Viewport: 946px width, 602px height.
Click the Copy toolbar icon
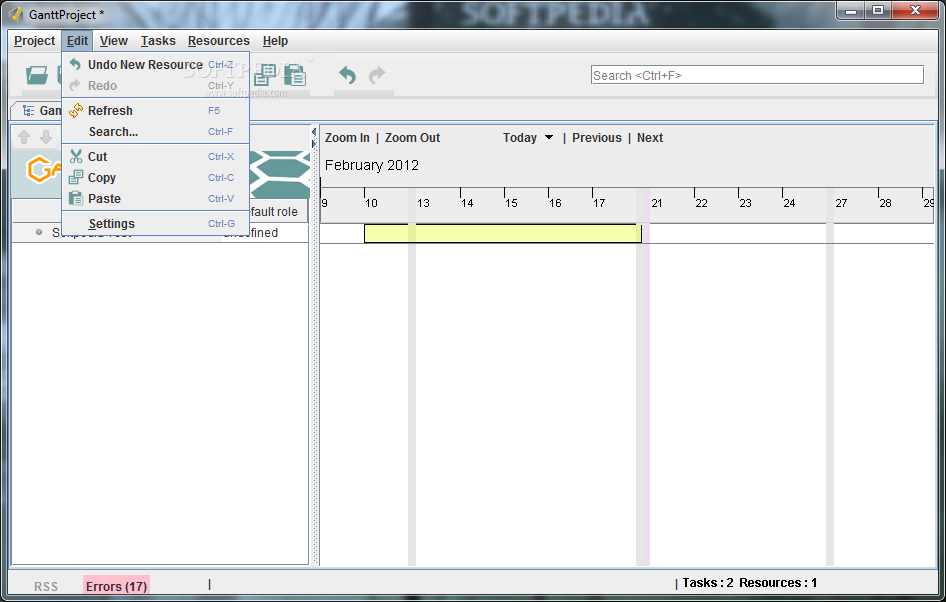click(265, 75)
